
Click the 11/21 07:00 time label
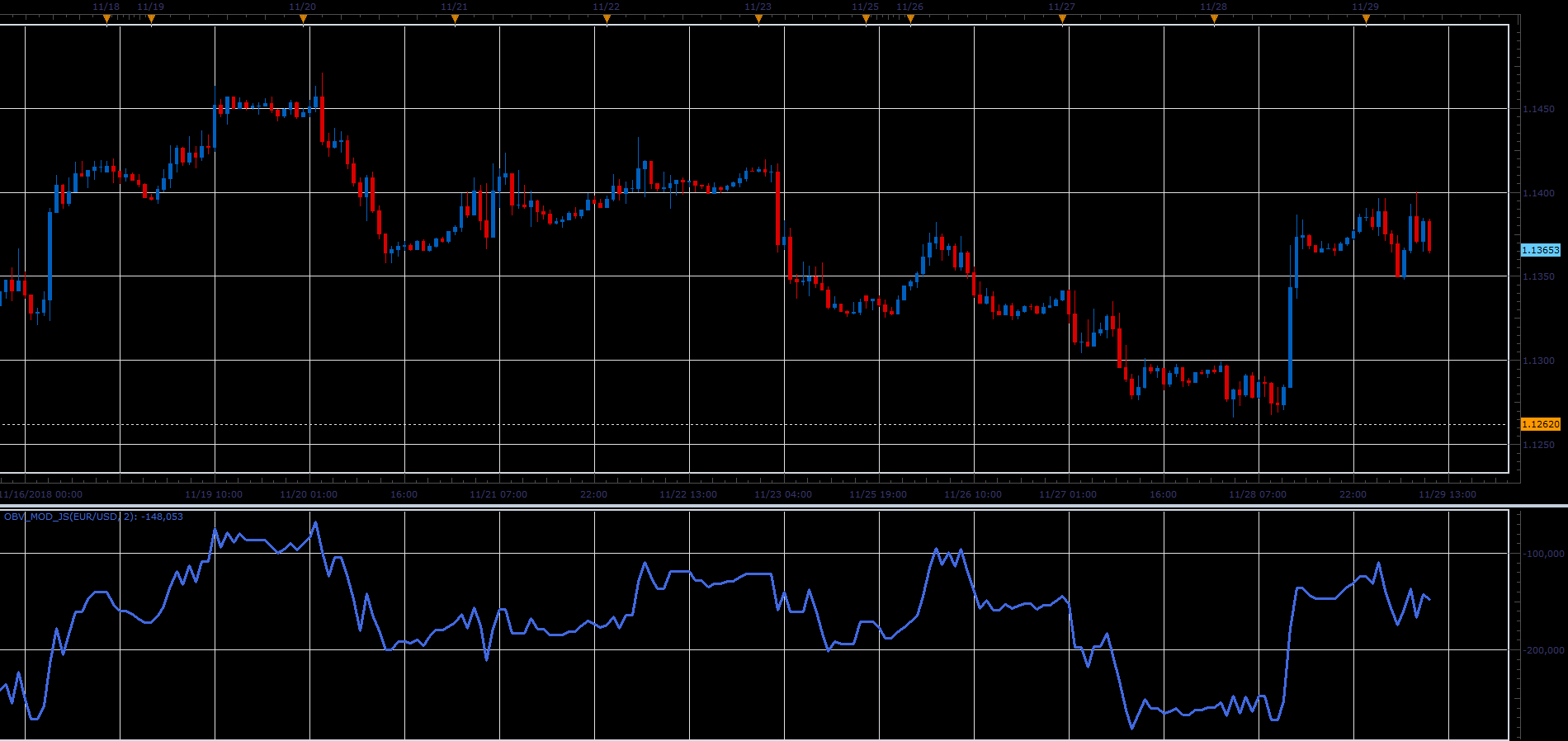coord(498,494)
